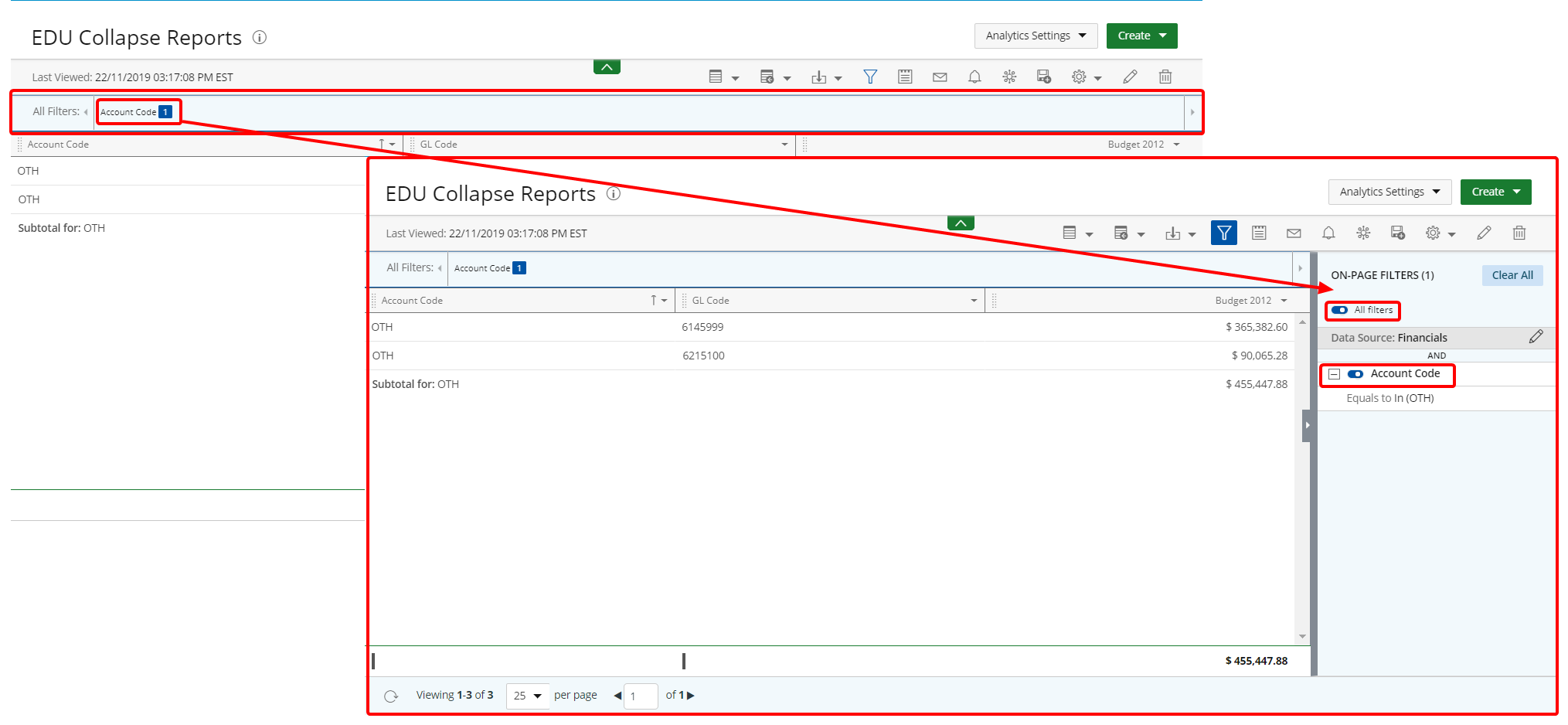Click the filter bar's right scroll arrow in the background report

(1192, 112)
